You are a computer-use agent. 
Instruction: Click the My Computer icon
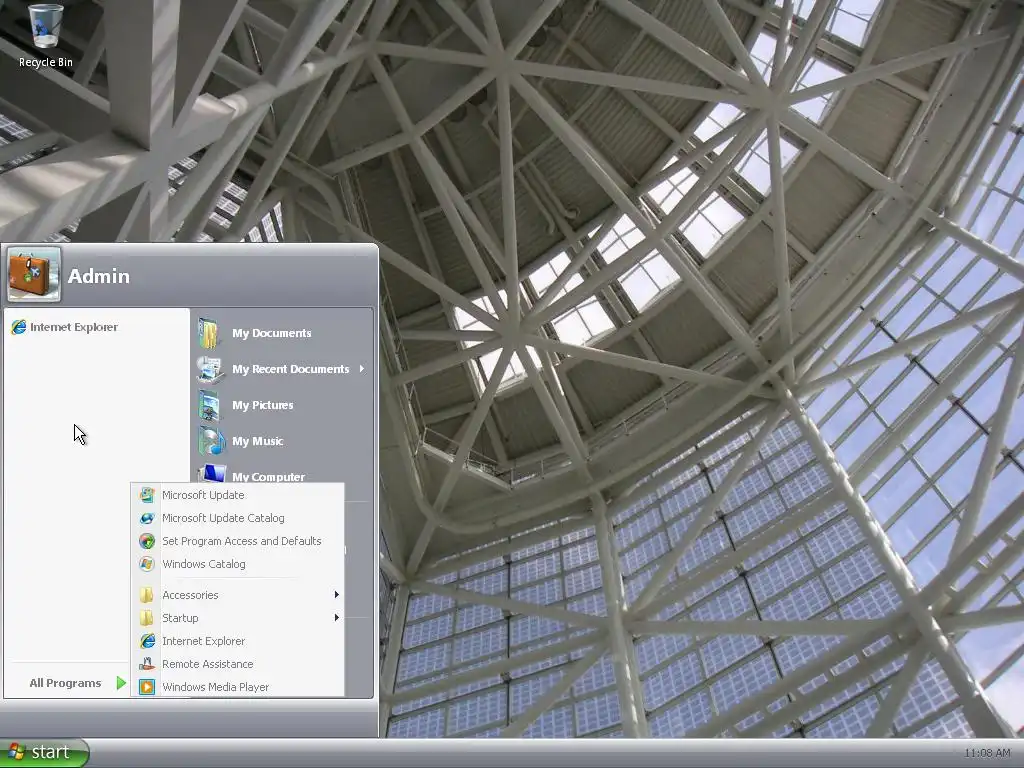coord(212,473)
